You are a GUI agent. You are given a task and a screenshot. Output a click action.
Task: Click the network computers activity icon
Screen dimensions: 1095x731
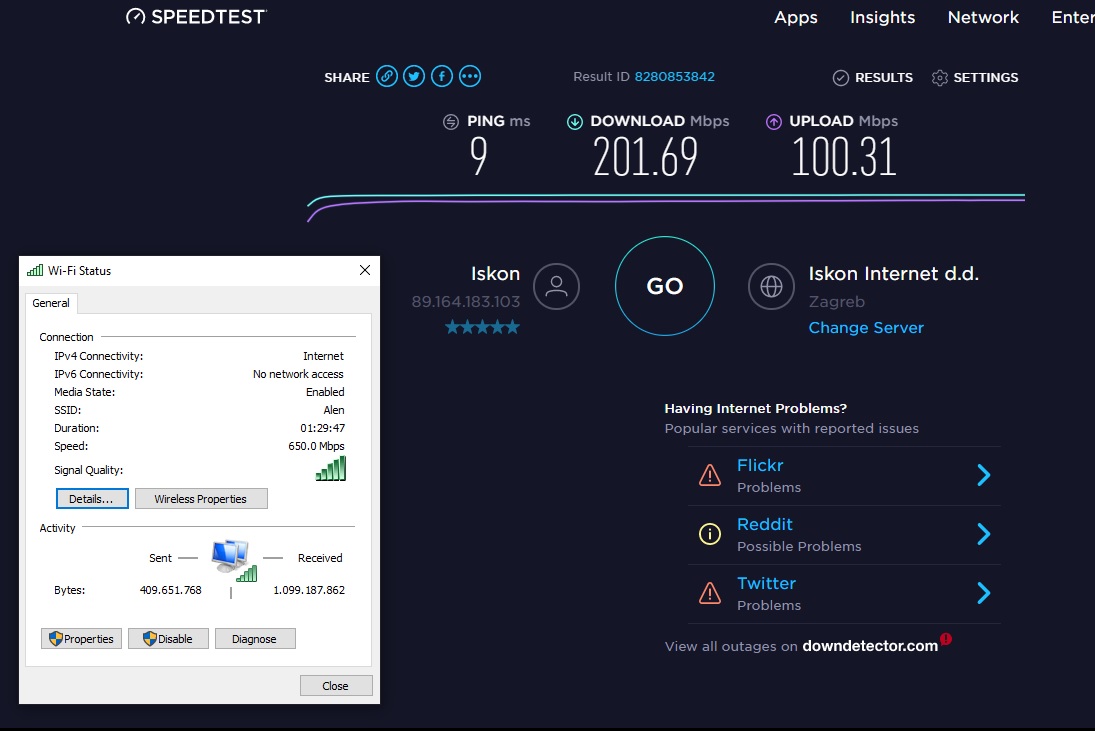pyautogui.click(x=235, y=561)
